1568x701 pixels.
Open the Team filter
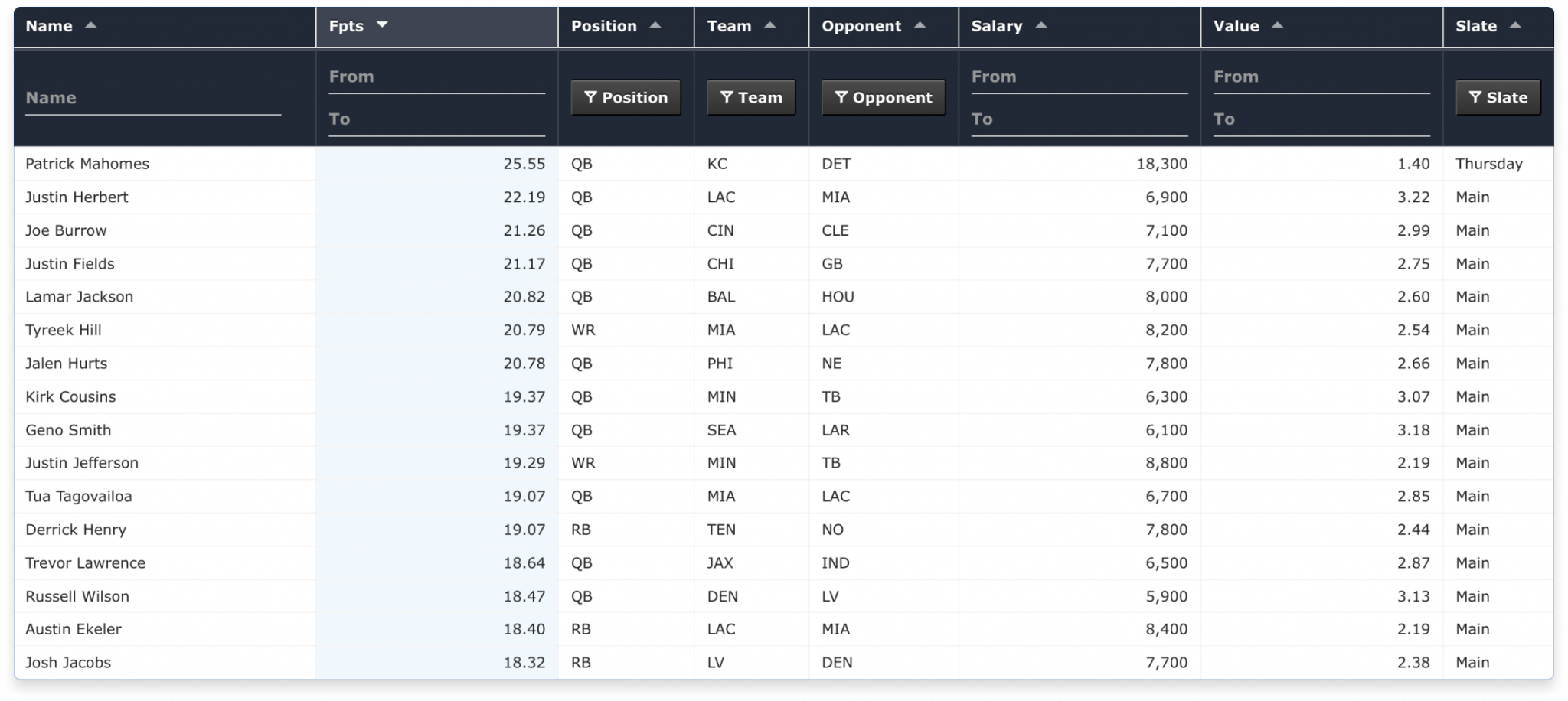(x=750, y=97)
